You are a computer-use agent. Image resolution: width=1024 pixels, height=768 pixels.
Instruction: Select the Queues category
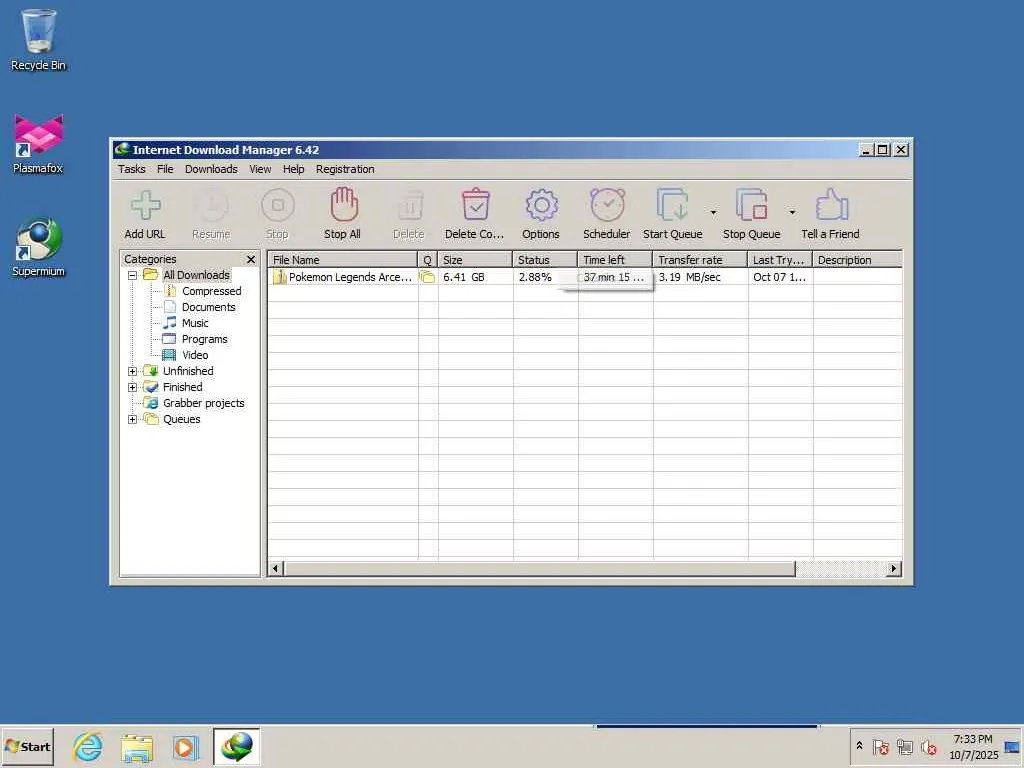tap(182, 419)
